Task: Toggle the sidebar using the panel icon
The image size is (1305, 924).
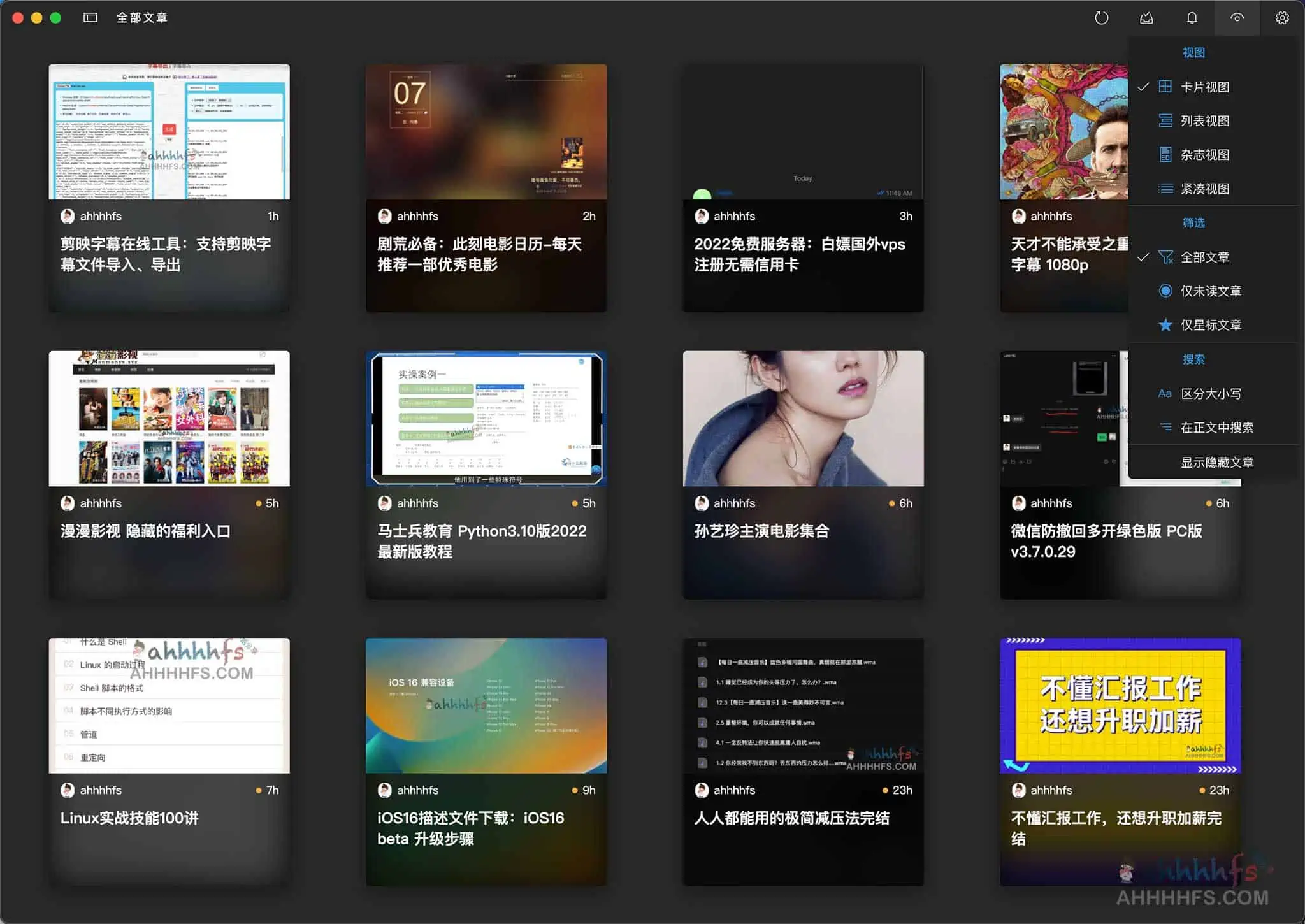Action: 90,17
